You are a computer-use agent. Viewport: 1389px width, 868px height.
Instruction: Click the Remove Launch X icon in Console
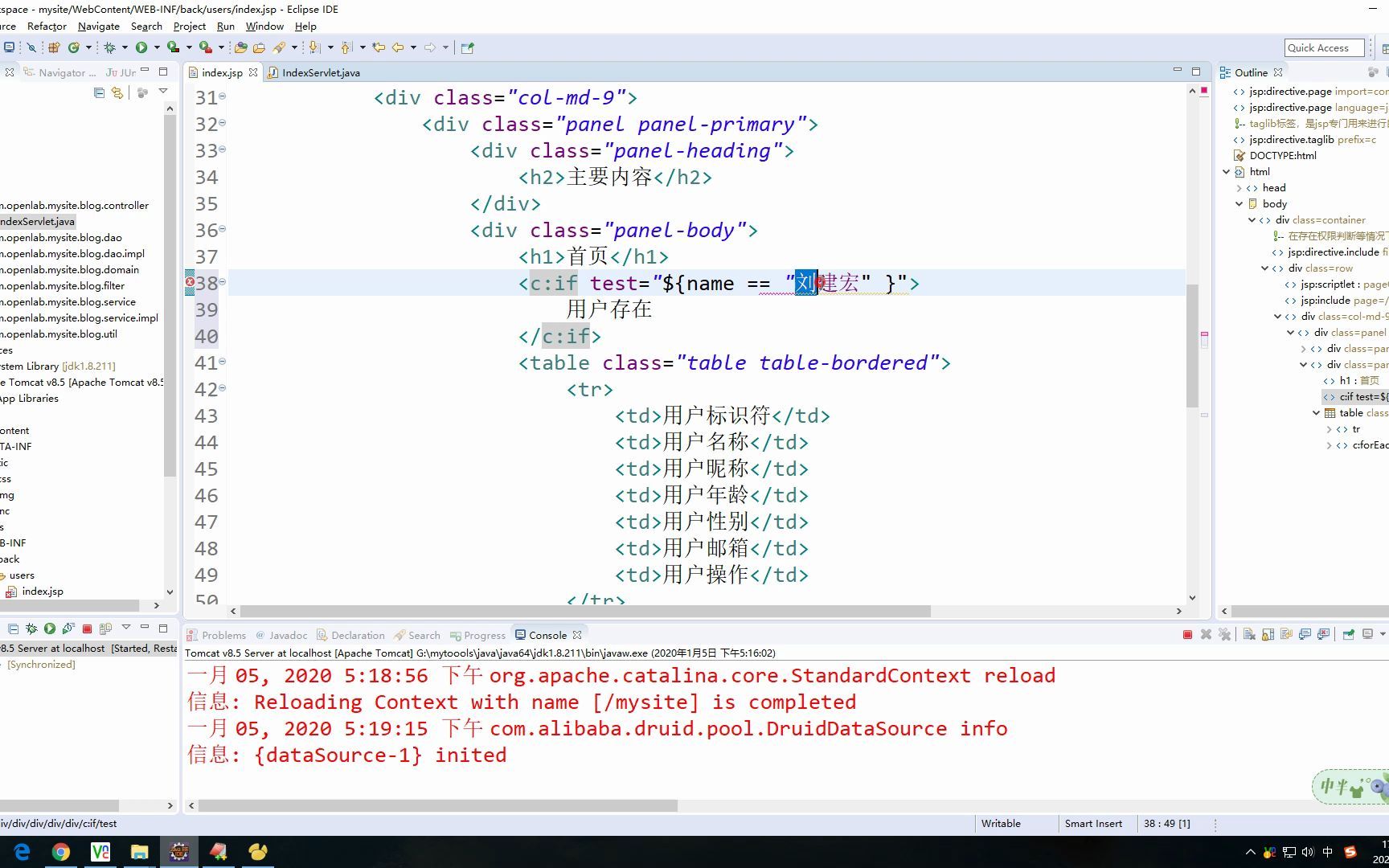[x=1206, y=635]
